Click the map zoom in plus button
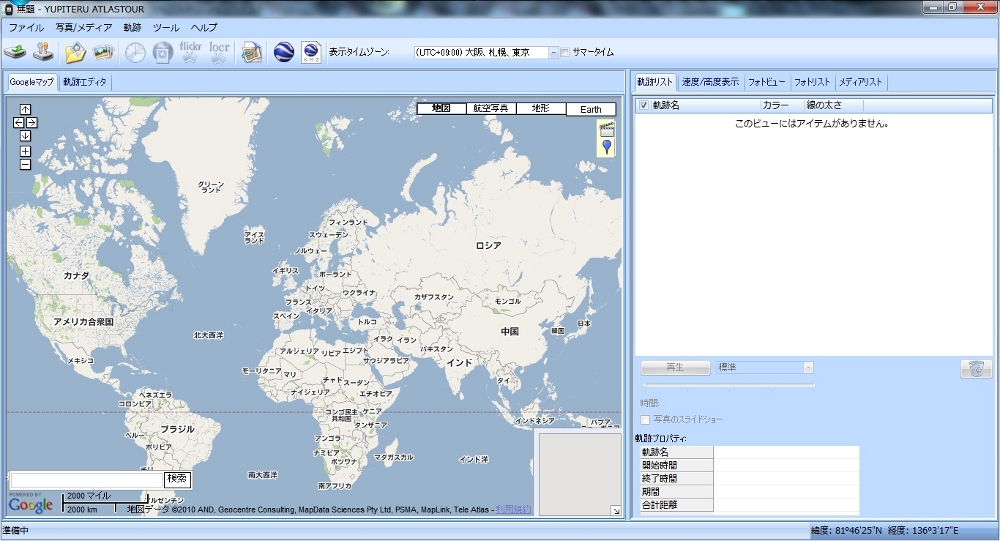Screen dimensions: 1000x541 tap(25, 151)
